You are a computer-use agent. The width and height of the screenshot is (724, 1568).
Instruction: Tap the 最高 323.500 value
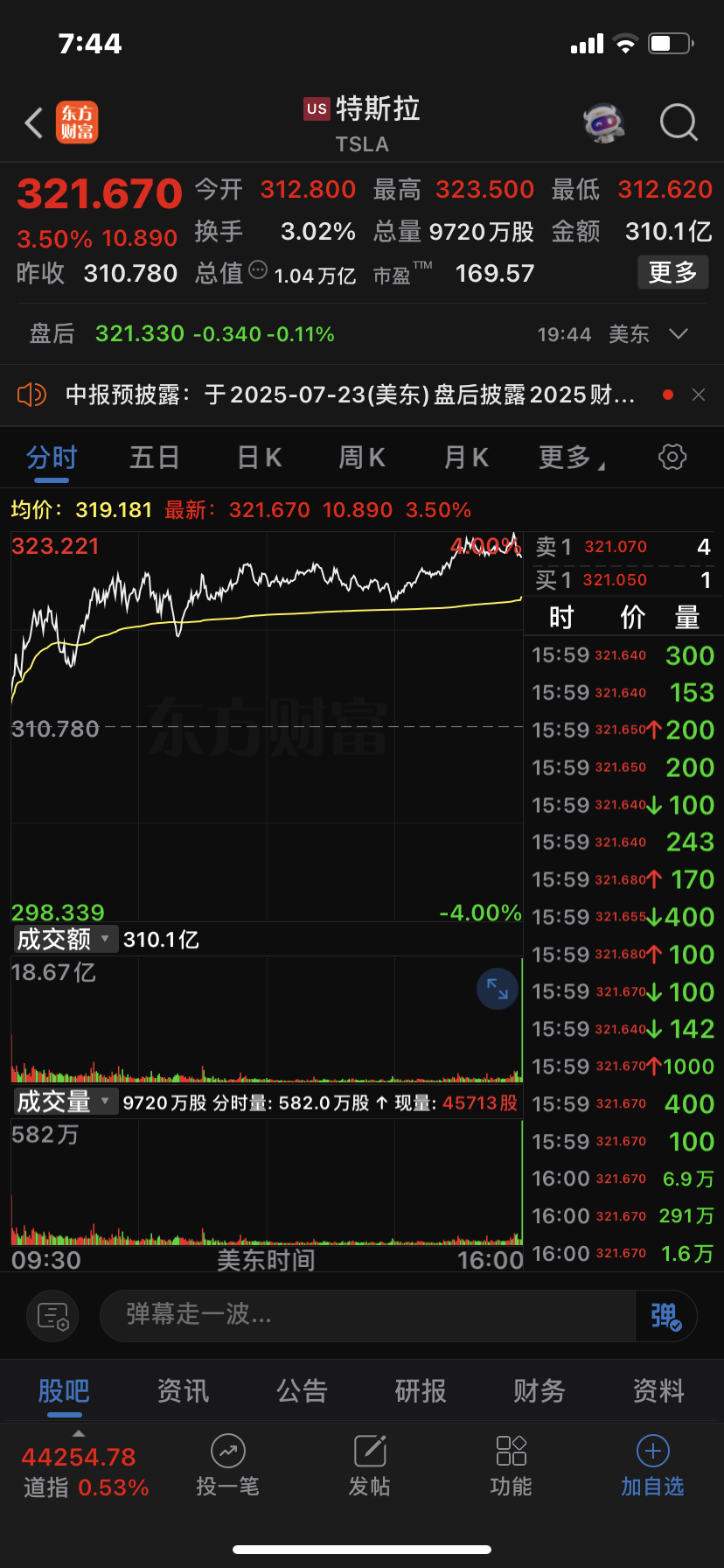click(x=485, y=190)
